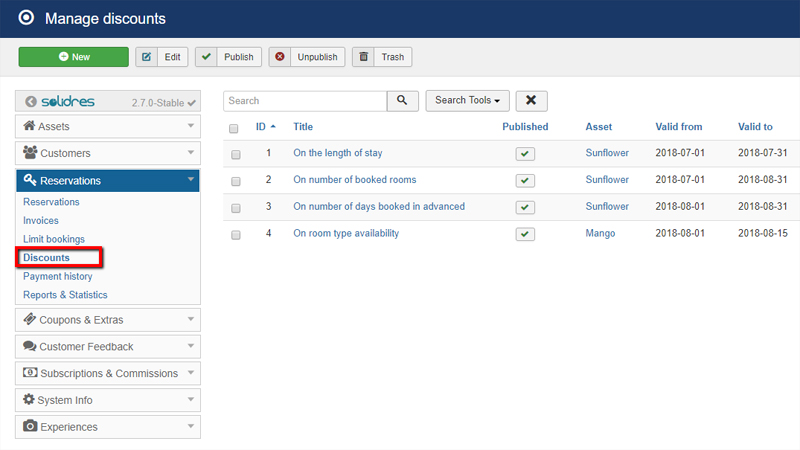
Task: Clear search with the X button
Action: (531, 101)
